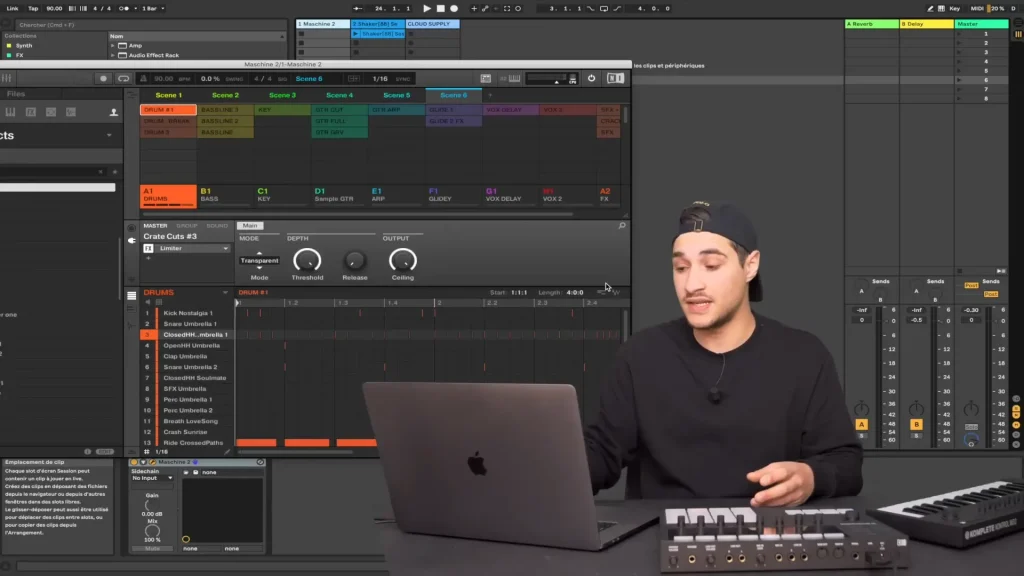Open DRUMS group dropdown arrow
The width and height of the screenshot is (1024, 576).
[x=225, y=293]
